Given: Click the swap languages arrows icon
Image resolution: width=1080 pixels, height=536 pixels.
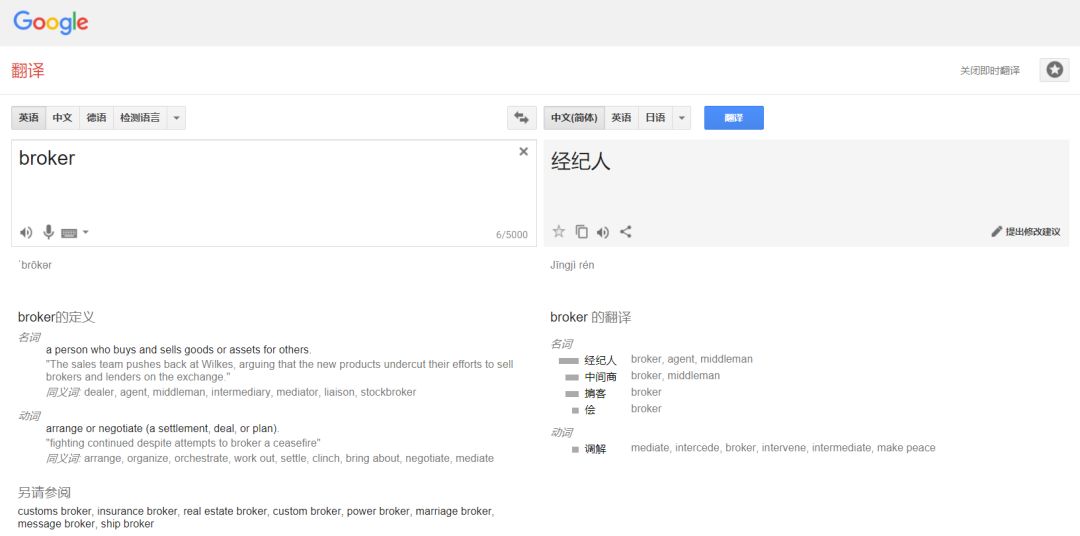Looking at the screenshot, I should pyautogui.click(x=521, y=118).
